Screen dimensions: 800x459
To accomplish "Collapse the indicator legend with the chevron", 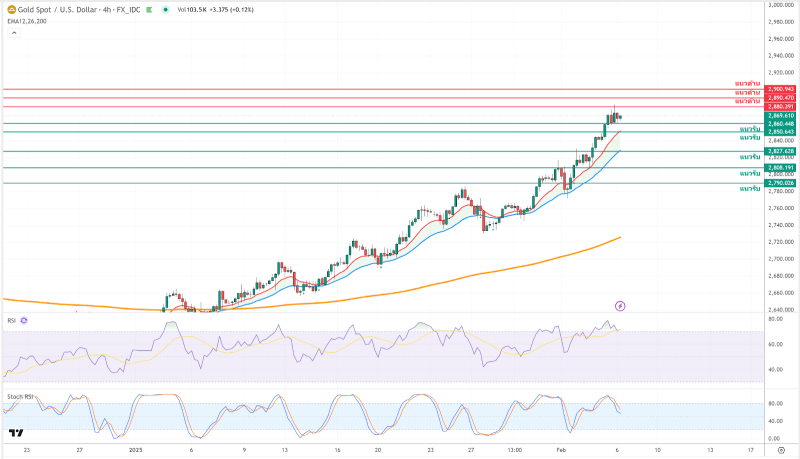I will [x=13, y=32].
